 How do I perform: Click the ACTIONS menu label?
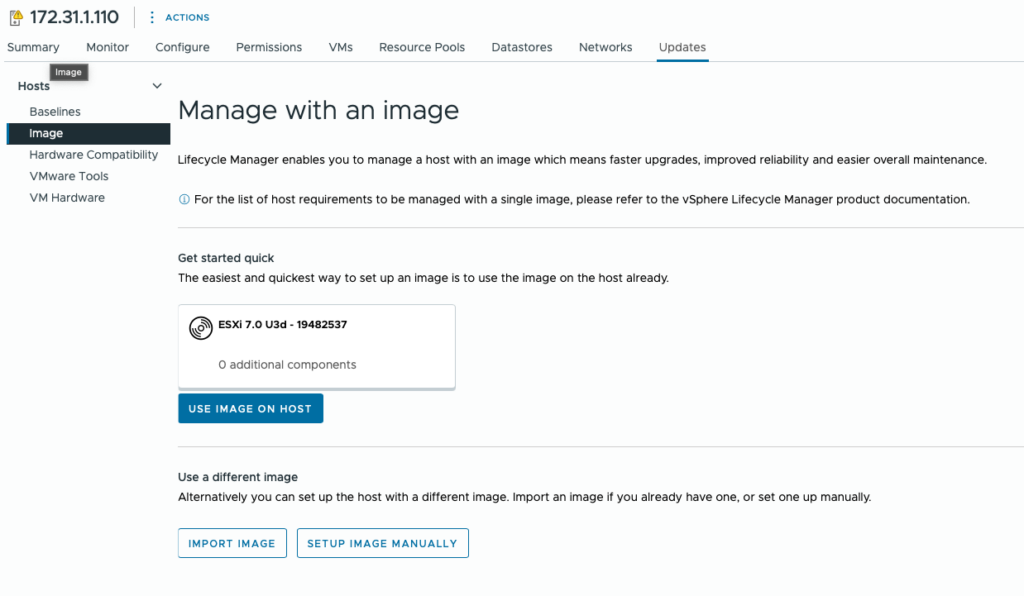click(187, 18)
